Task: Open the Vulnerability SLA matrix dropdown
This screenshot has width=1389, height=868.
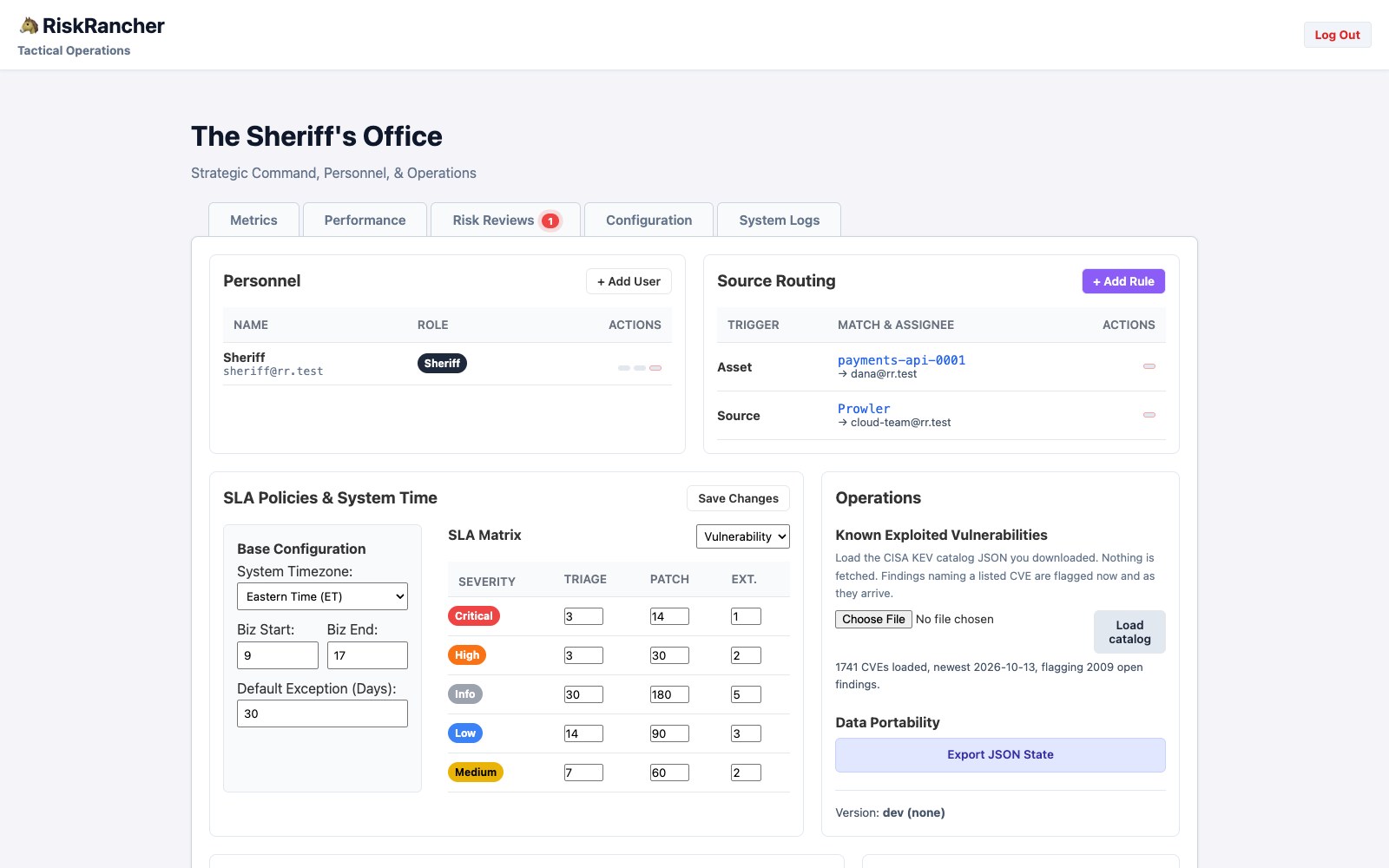Action: 743,536
